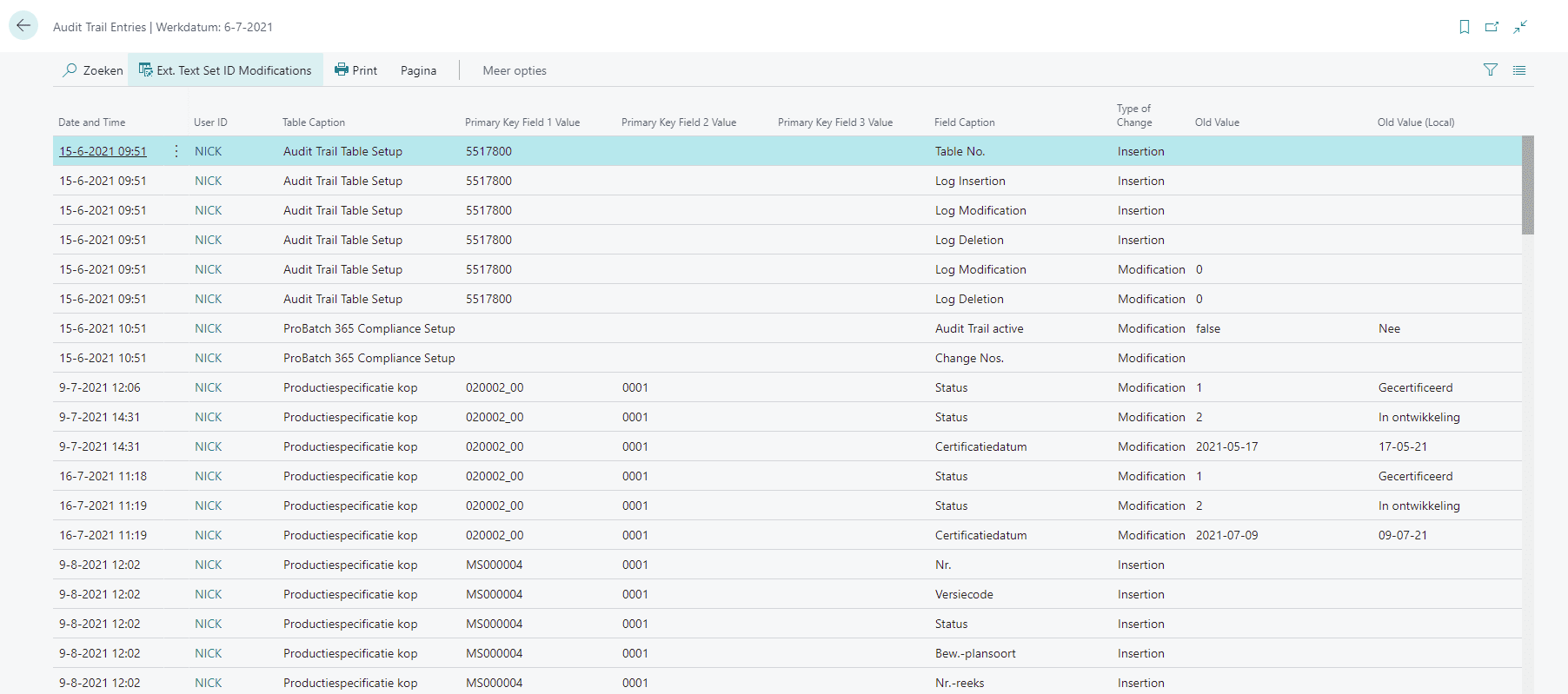Click the Print printer icon
The width and height of the screenshot is (1568, 694).
tap(342, 70)
